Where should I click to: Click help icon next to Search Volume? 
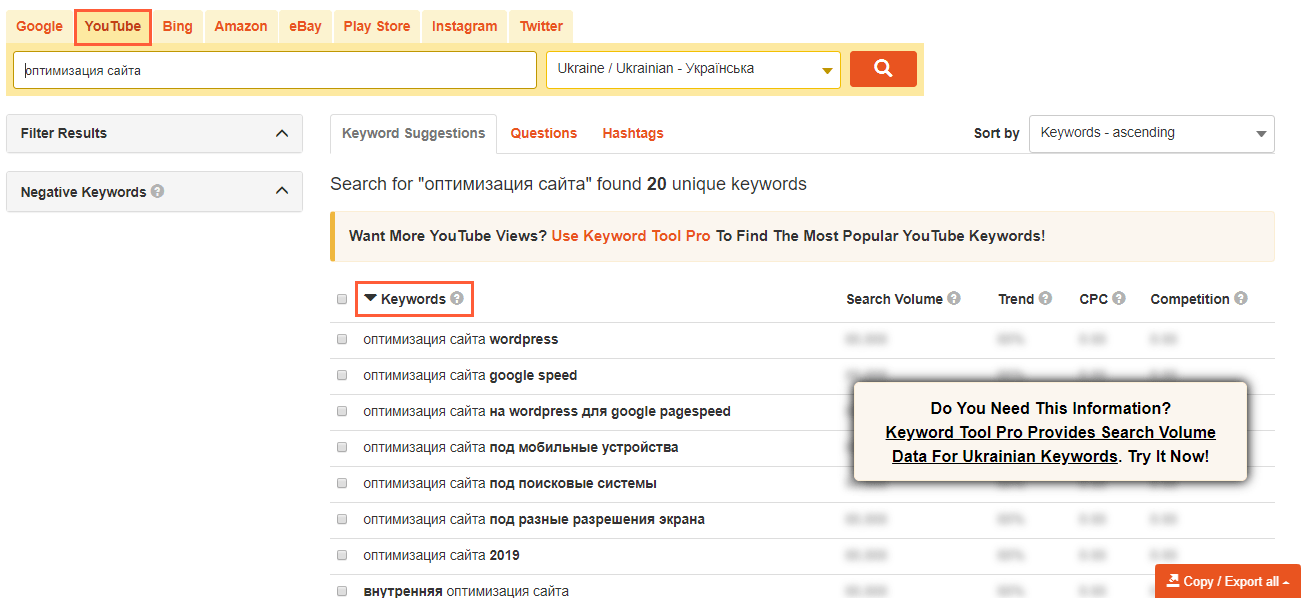(x=954, y=299)
